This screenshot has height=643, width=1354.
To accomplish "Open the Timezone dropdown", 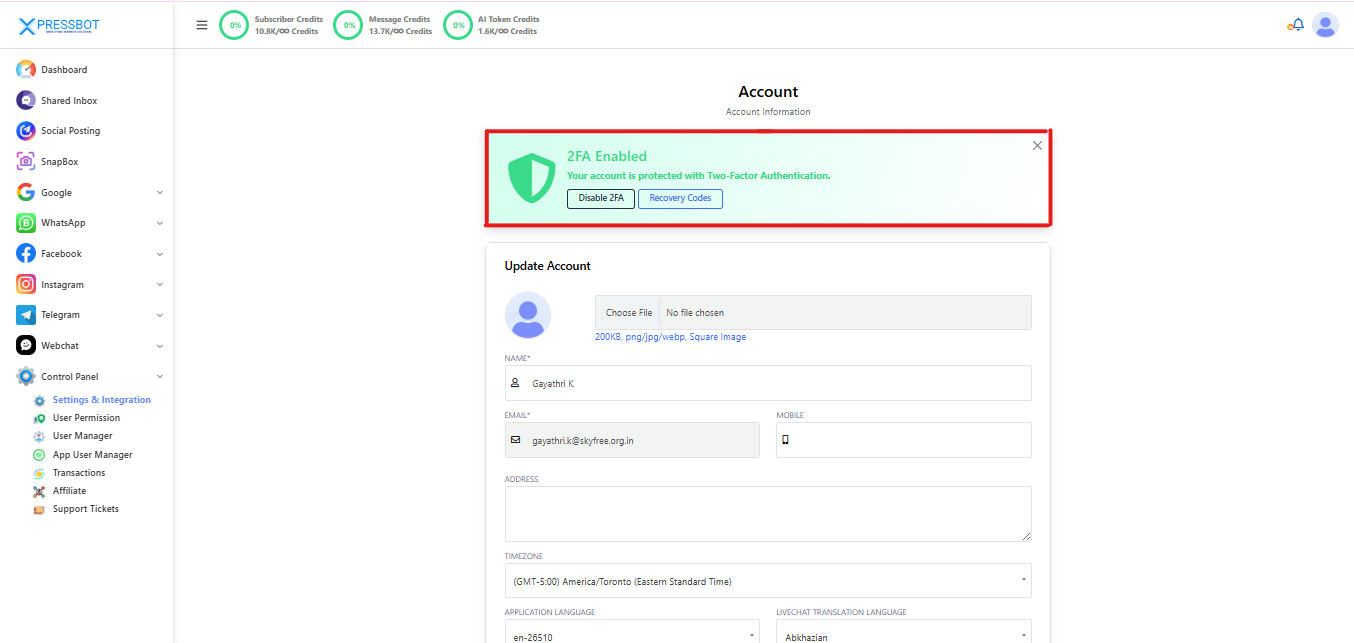I will tap(767, 581).
